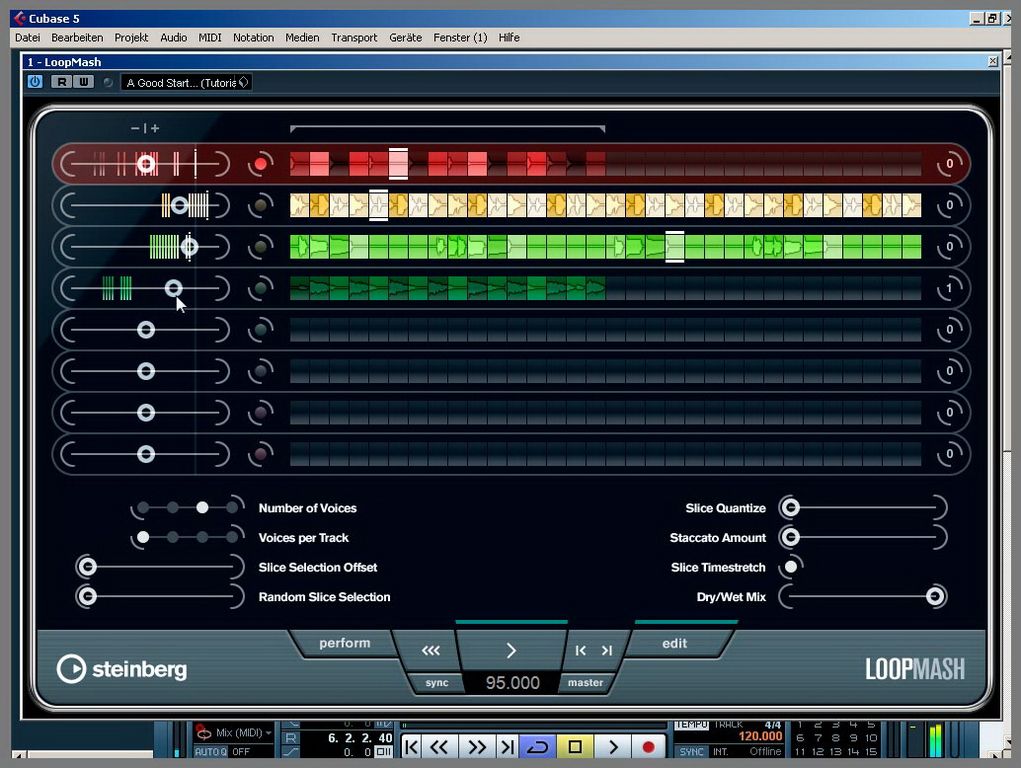Jump to loop start in LoopMash
Viewport: 1021px width, 768px height.
(x=580, y=650)
